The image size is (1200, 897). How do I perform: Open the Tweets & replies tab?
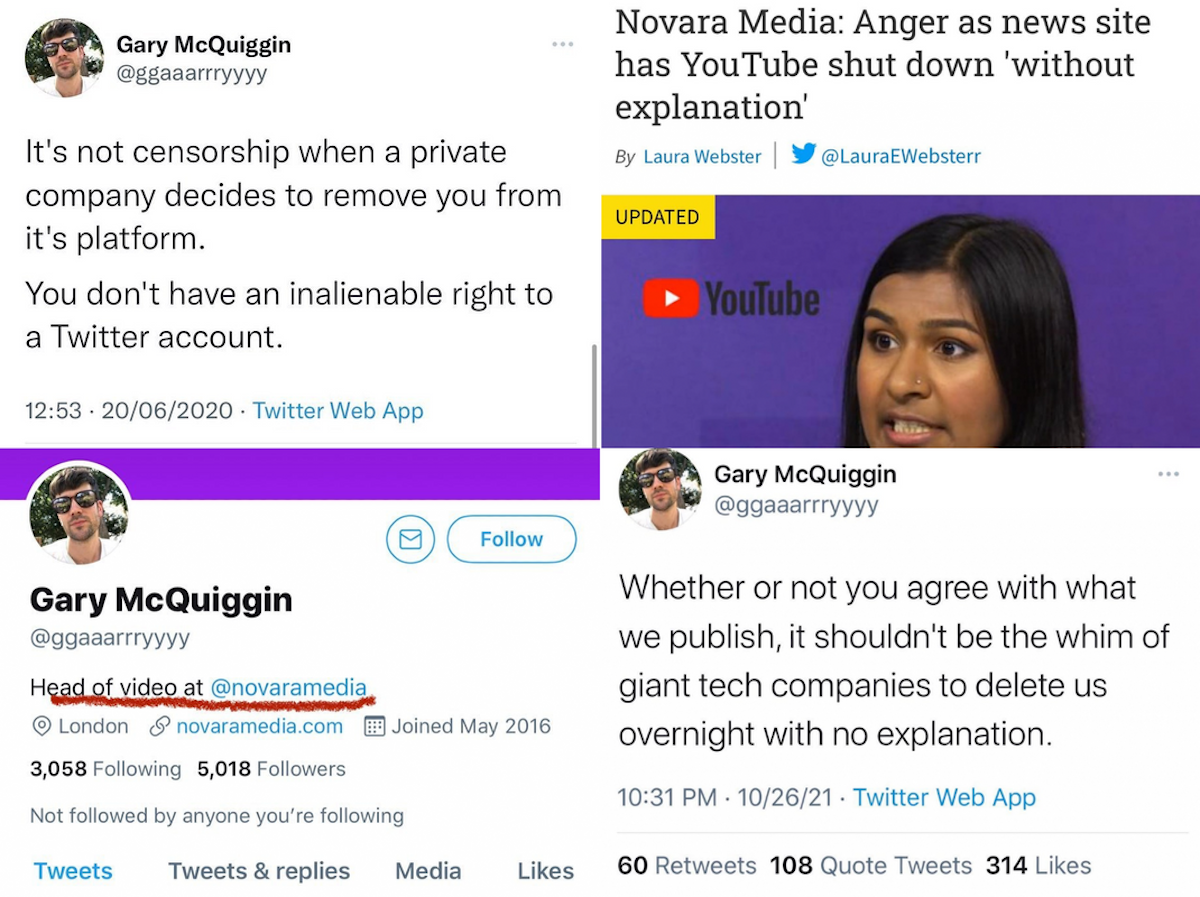click(x=259, y=871)
